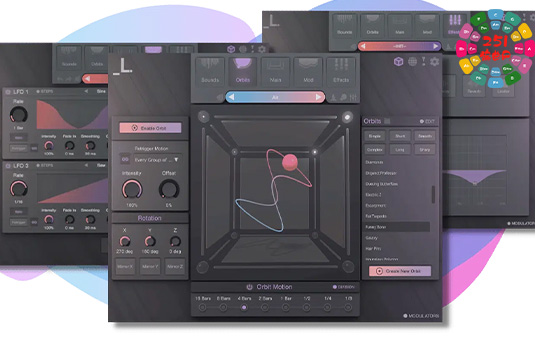The image size is (535, 363).
Task: Enable Steps for LFO 2 in the left window
Action: point(44,165)
